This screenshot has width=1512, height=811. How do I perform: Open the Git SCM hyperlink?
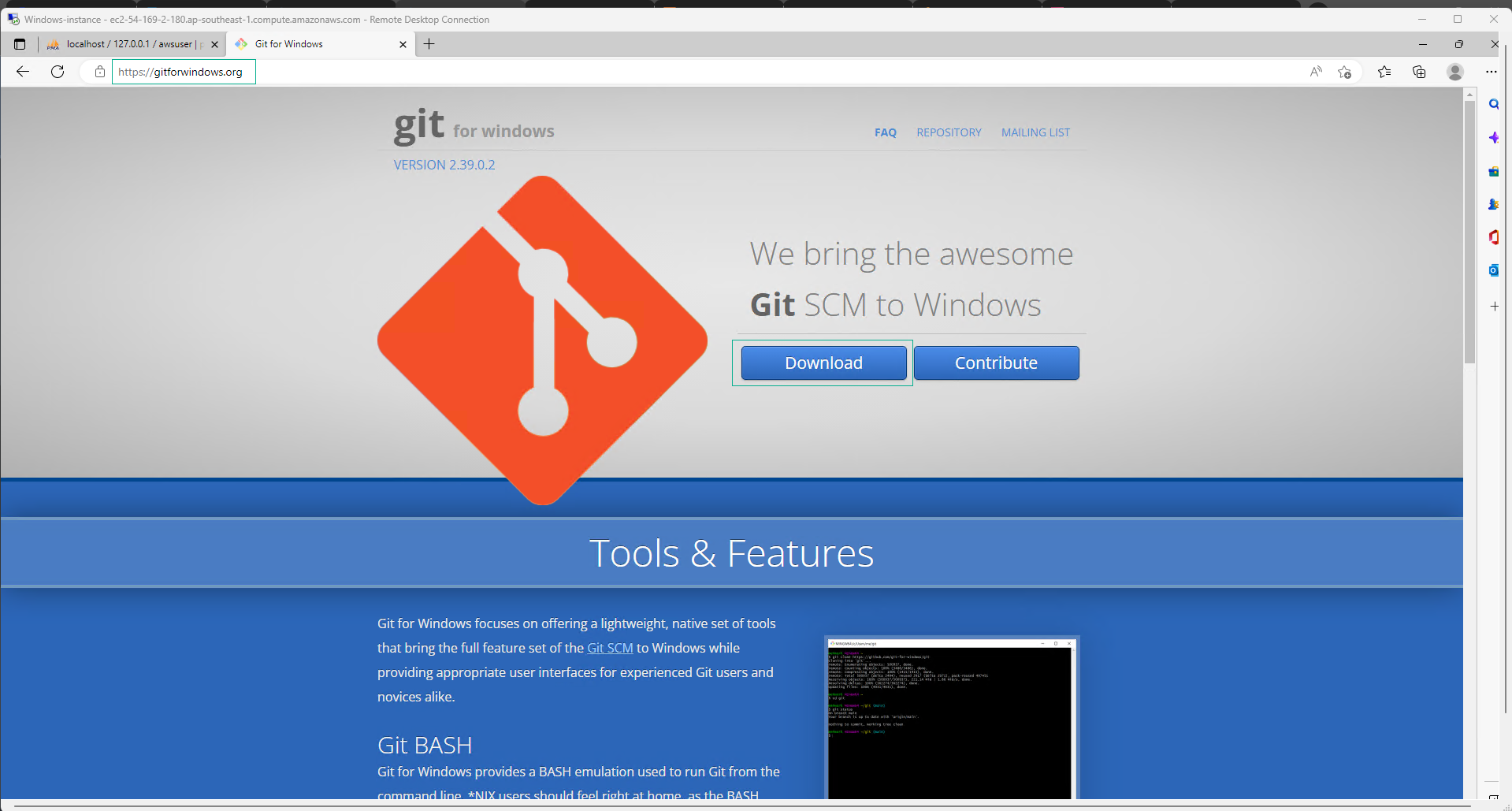(x=610, y=648)
